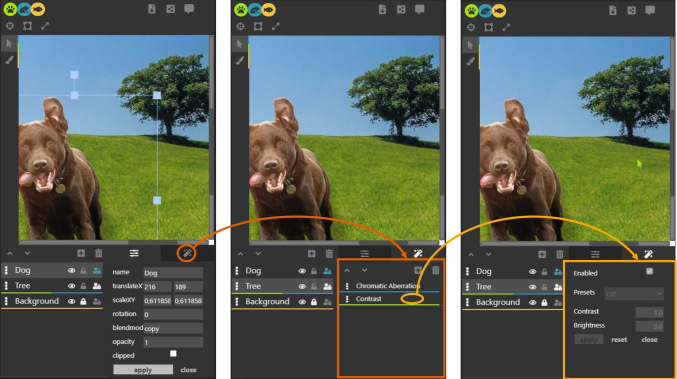Open layer effects via the orange-circled wand icon

[x=187, y=253]
